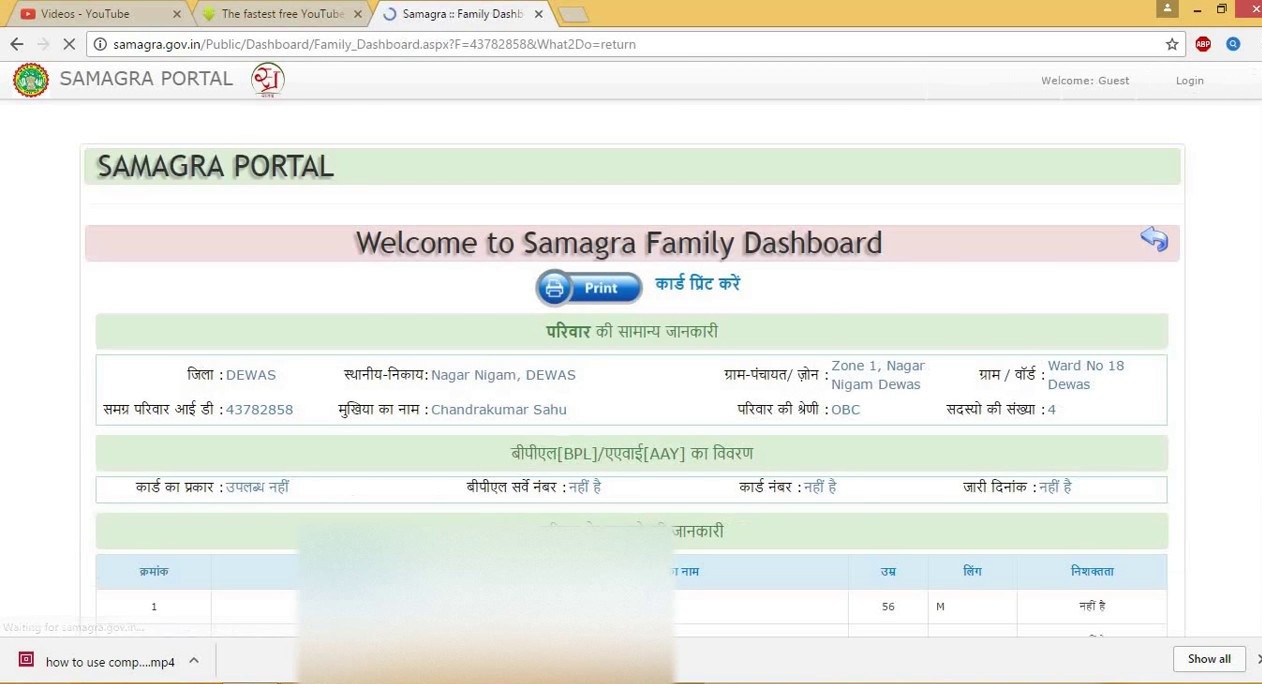Click the red Samagra swirl logo
1262x684 pixels.
pyautogui.click(x=267, y=80)
